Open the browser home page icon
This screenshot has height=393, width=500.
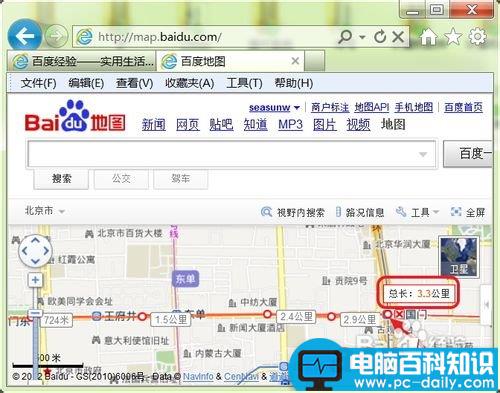point(428,36)
